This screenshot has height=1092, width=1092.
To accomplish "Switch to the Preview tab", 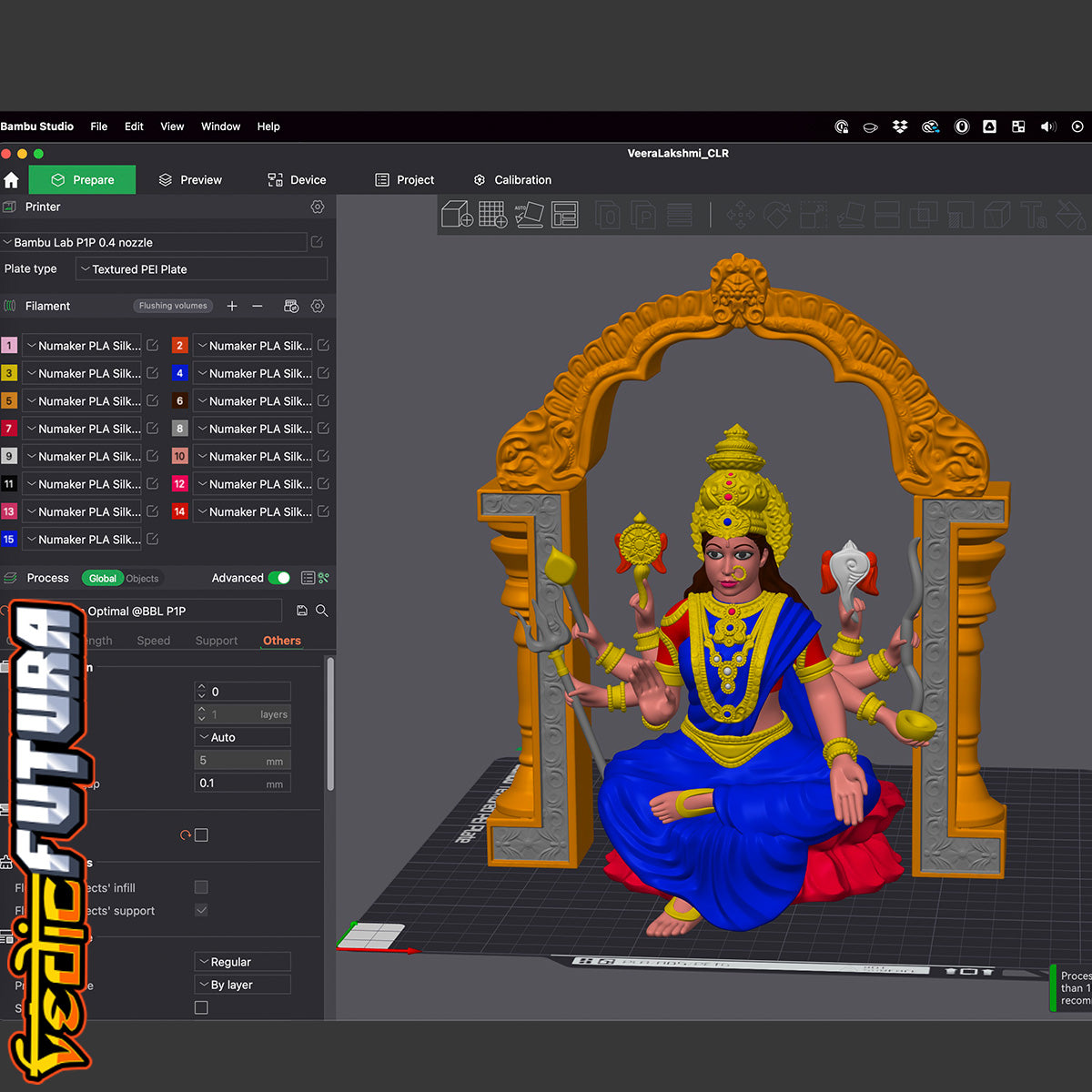I will point(190,179).
